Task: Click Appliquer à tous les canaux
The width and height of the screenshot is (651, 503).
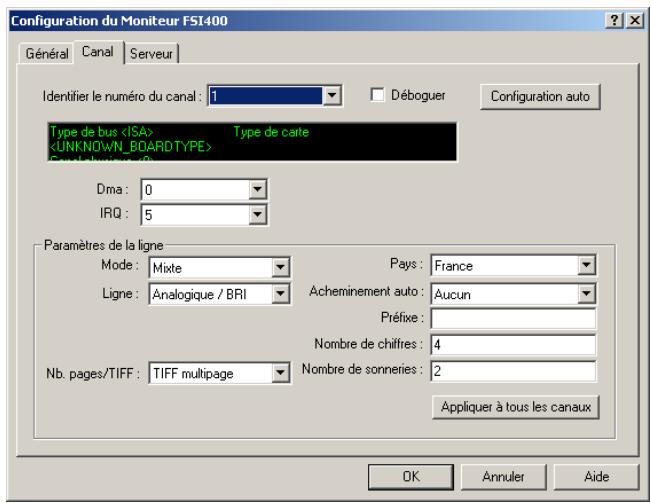Action: coord(516,407)
